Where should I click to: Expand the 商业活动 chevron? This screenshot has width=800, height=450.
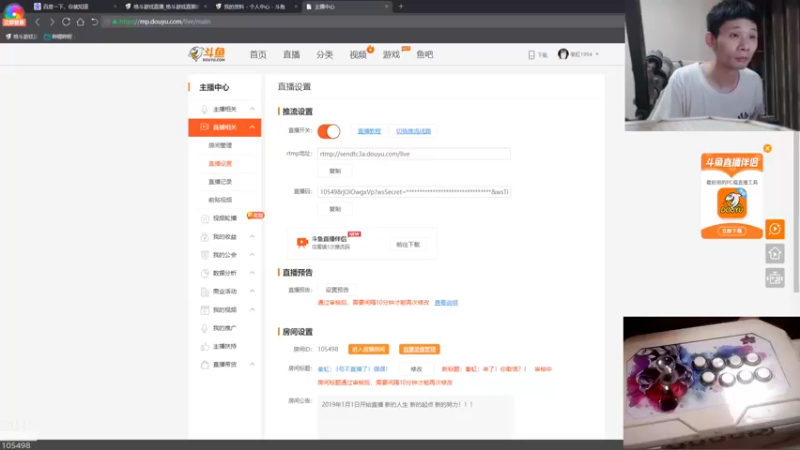(252, 291)
